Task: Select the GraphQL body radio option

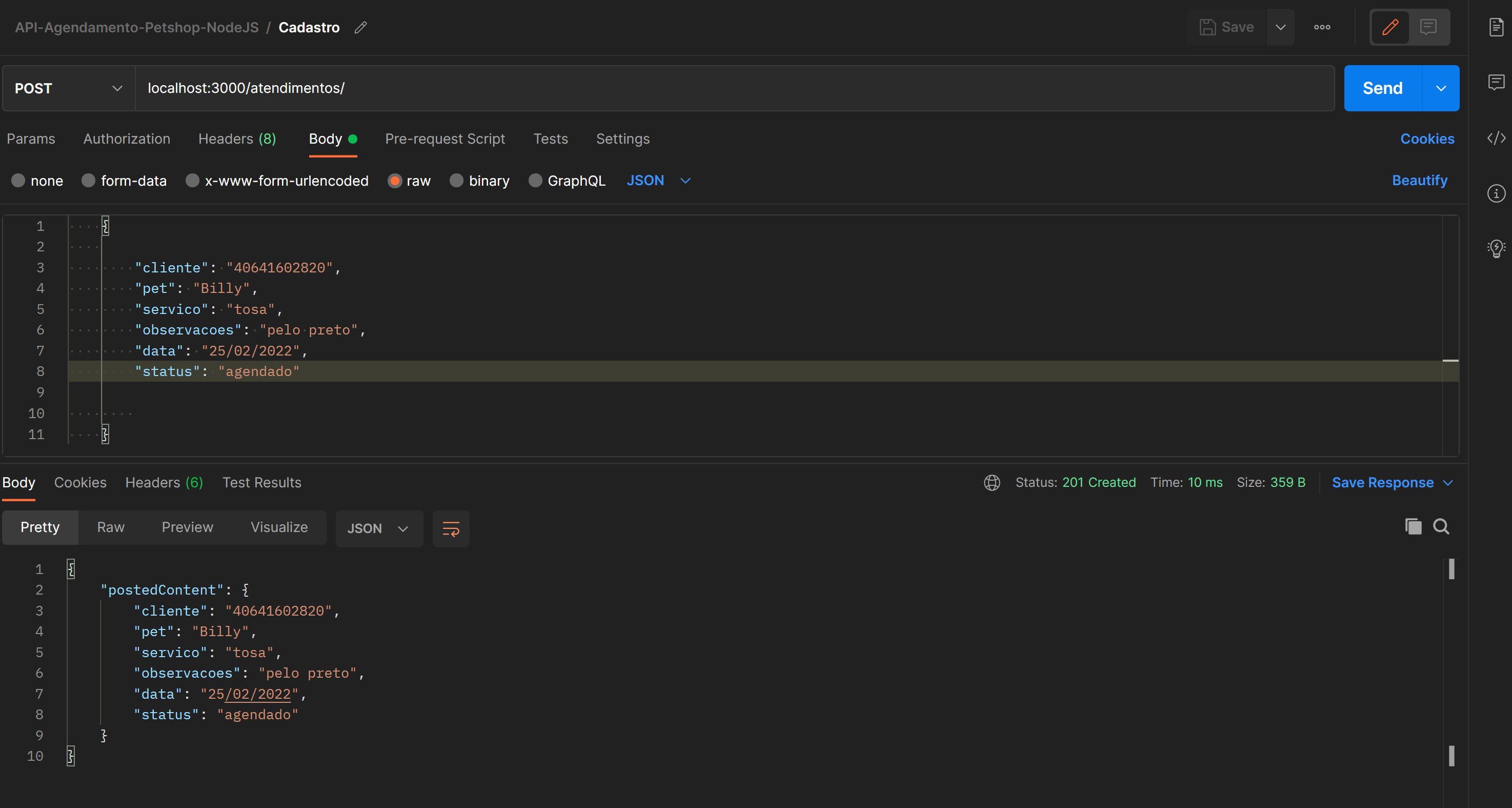Action: [535, 180]
